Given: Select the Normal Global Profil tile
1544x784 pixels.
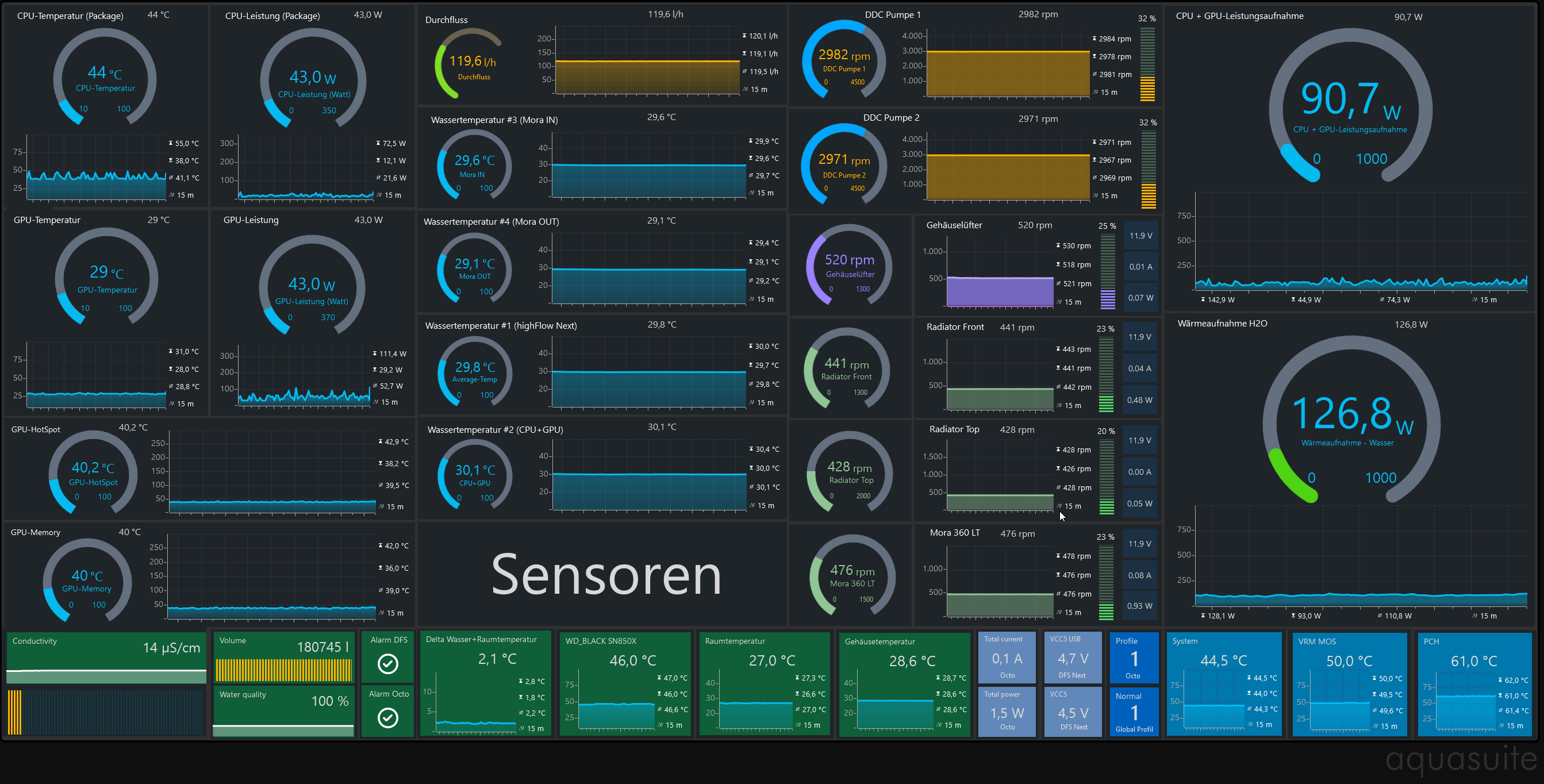Looking at the screenshot, I should (x=1134, y=712).
